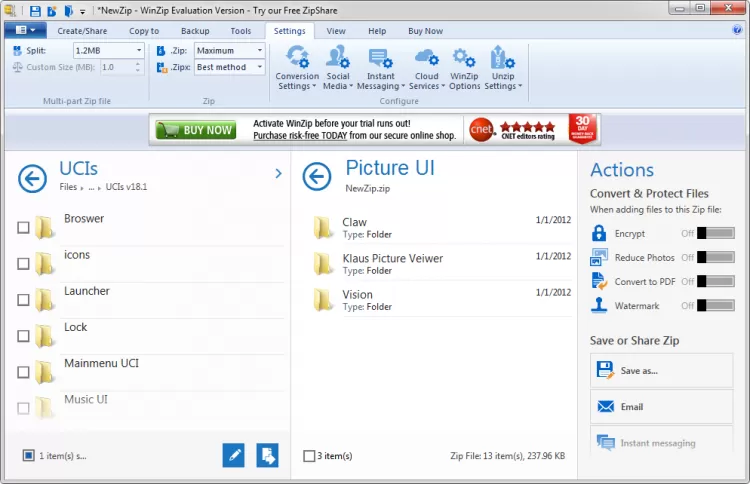Increase the Custom Size stepper value
Viewport: 750px width, 484px height.
pyautogui.click(x=138, y=64)
